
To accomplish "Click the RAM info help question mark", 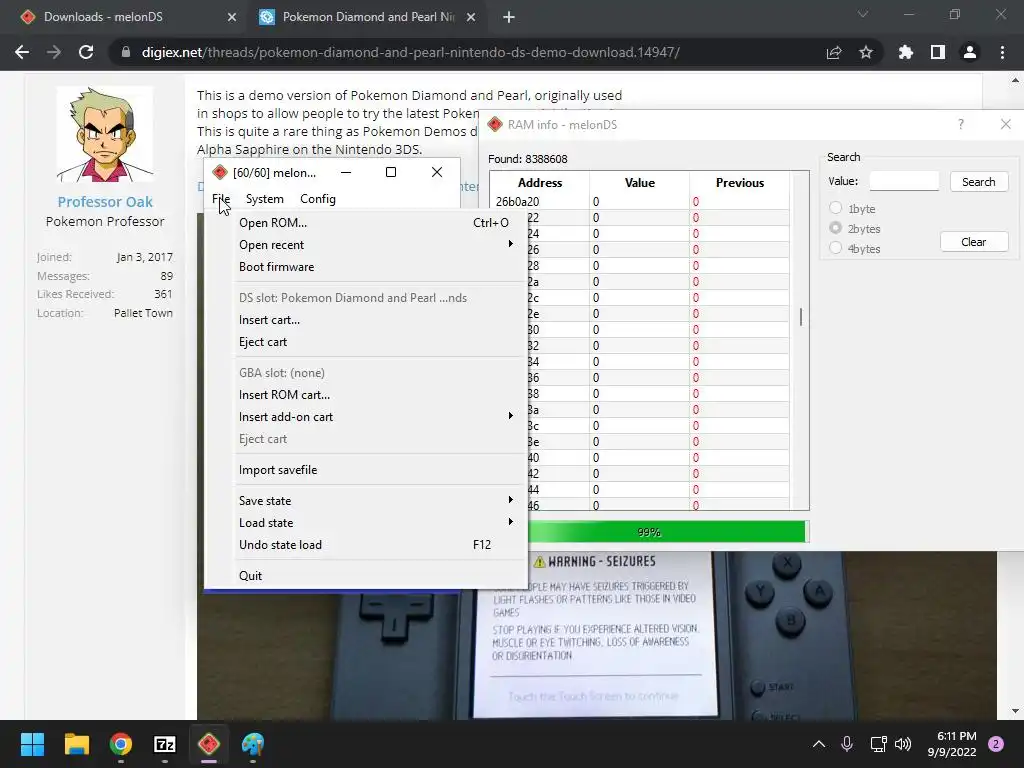I will coord(961,124).
